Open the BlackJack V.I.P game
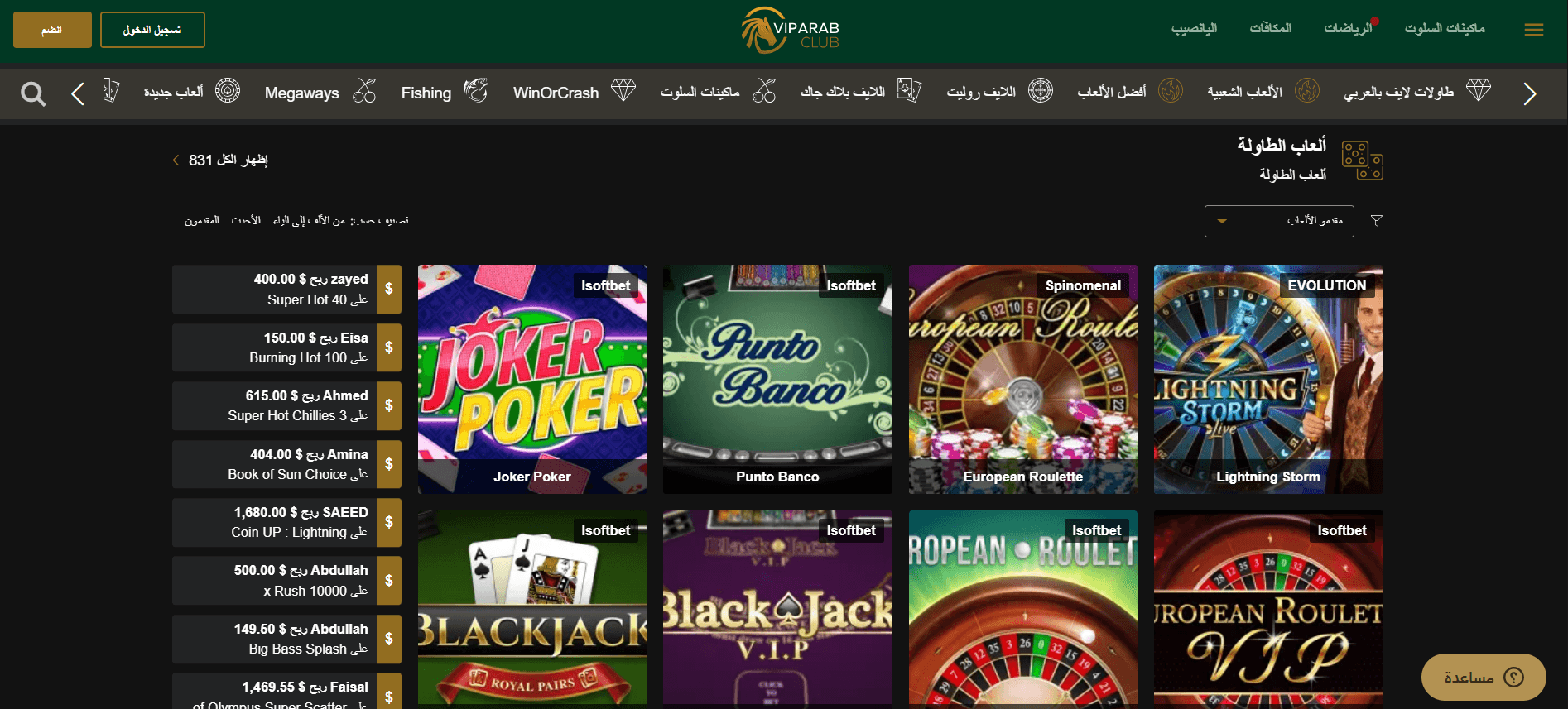1568x709 pixels. (x=777, y=610)
